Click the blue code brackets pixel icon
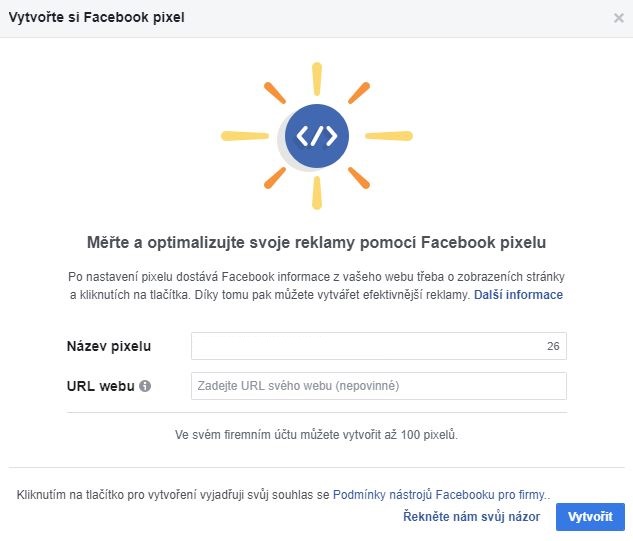Screen dimensions: 633x541 (317, 136)
